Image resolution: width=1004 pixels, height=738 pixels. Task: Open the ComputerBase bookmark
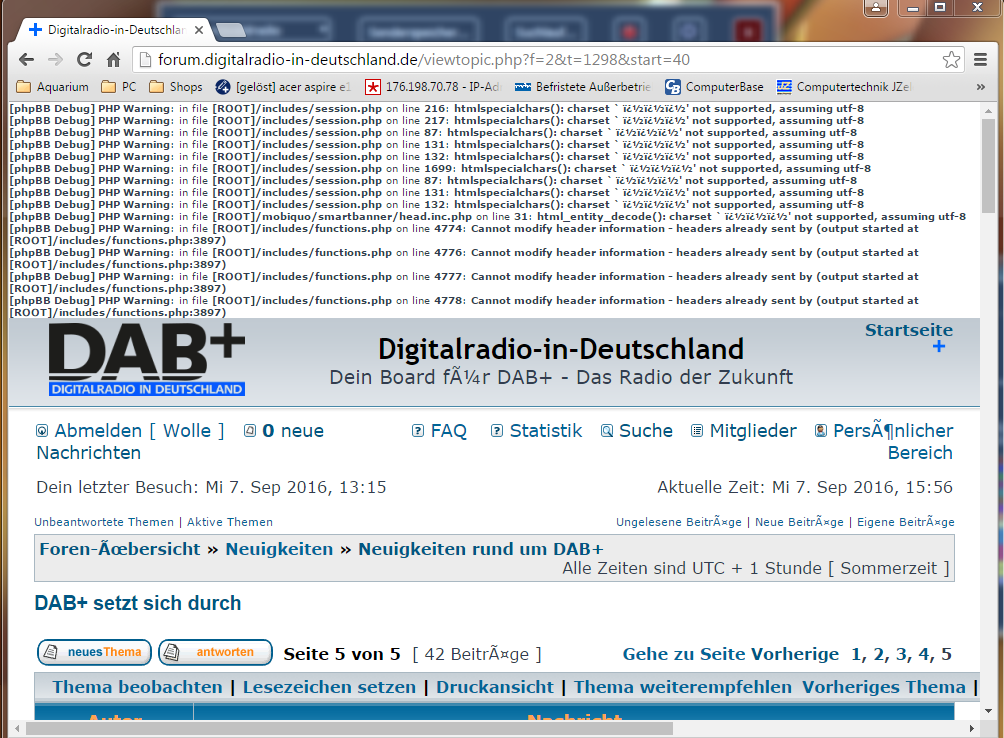pos(714,87)
